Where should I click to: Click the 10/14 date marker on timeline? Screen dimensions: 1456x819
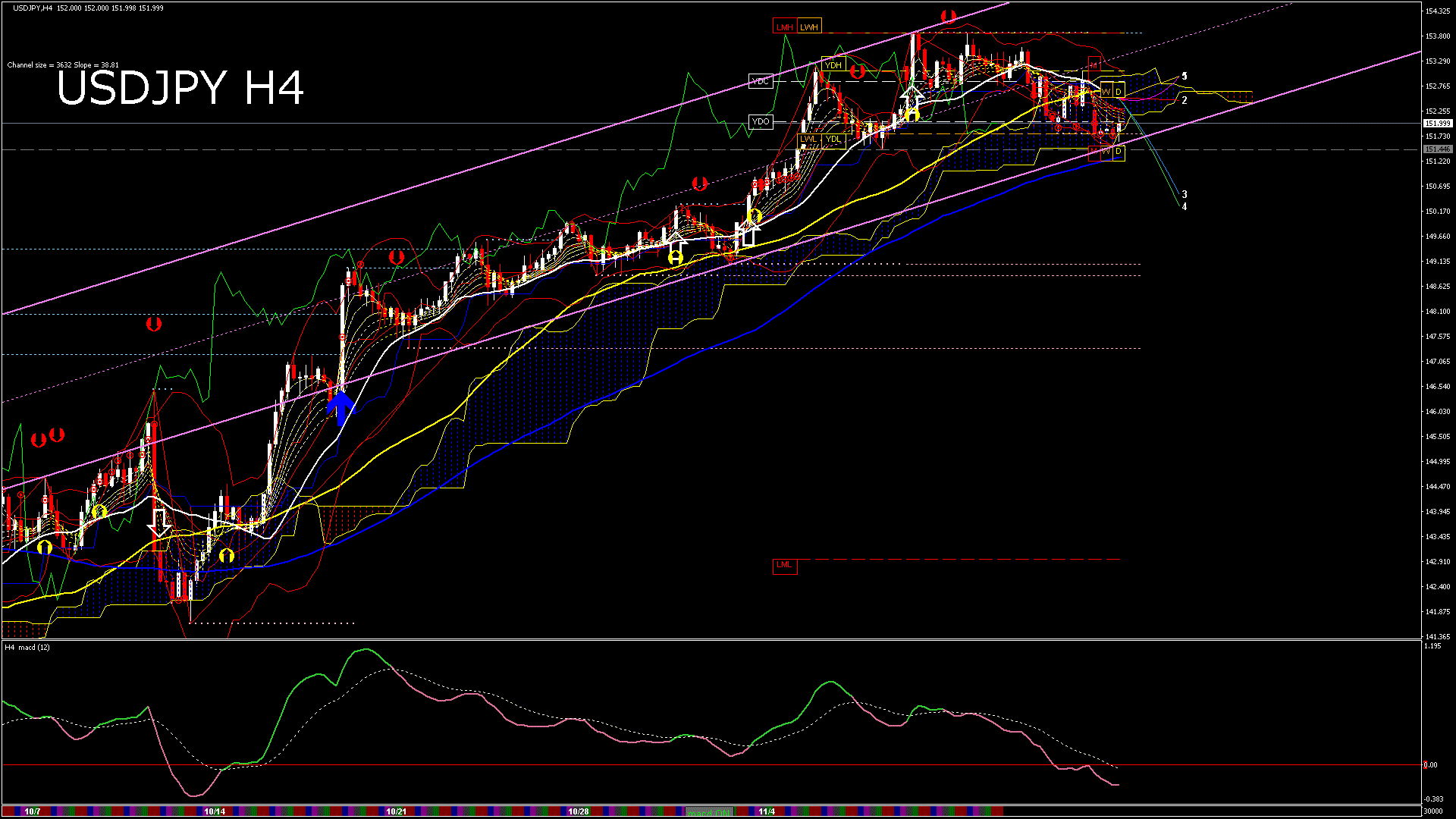pos(215,811)
